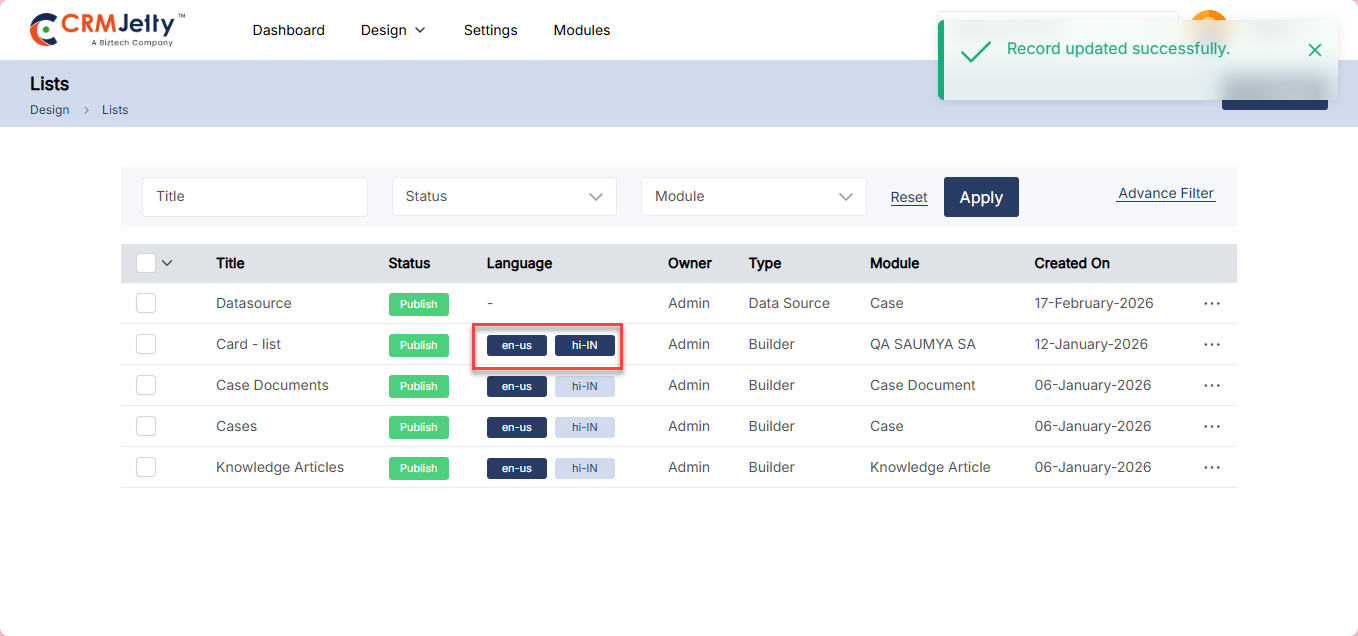This screenshot has width=1358, height=636.
Task: Open actions menu for Knowledge Articles row
Action: point(1211,467)
